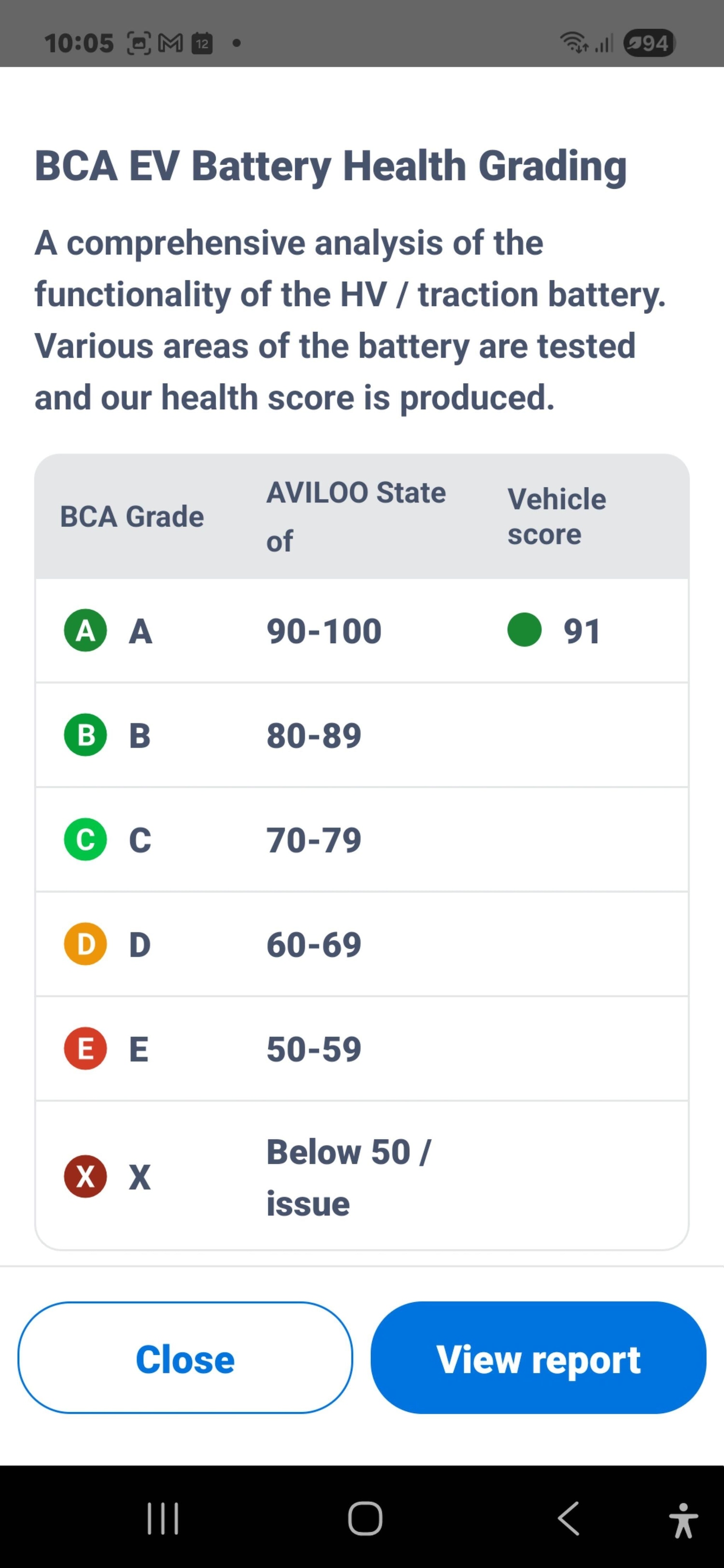Tap the grade B badge icon
Image resolution: width=724 pixels, height=1568 pixels.
pos(85,735)
